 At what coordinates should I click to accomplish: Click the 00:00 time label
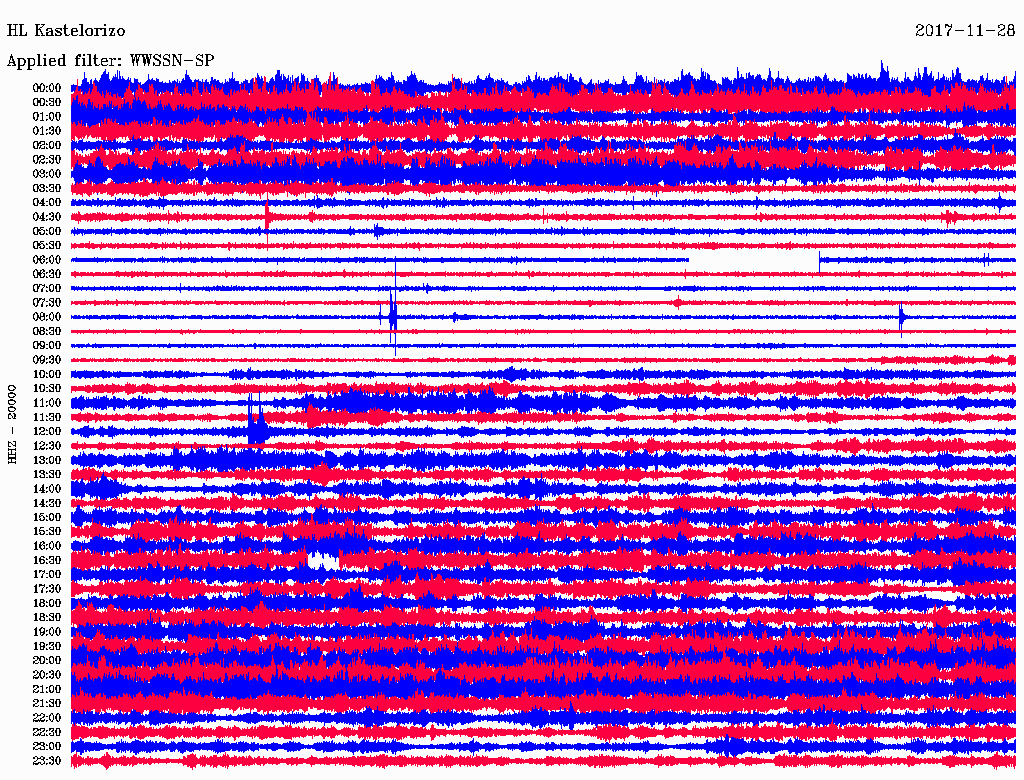47,88
